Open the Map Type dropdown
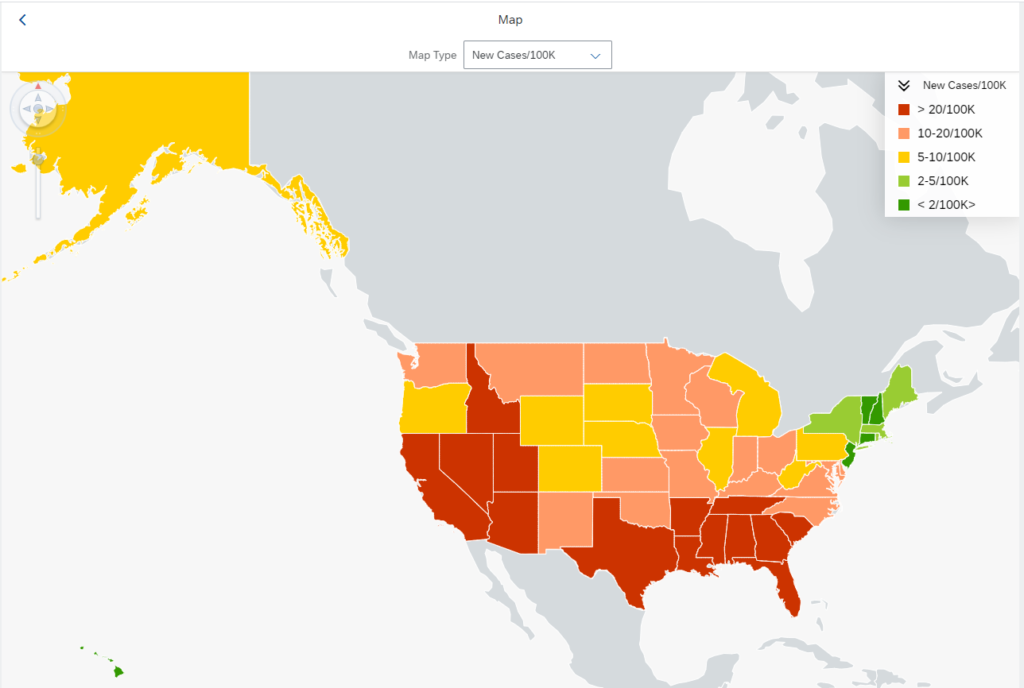 click(x=537, y=55)
